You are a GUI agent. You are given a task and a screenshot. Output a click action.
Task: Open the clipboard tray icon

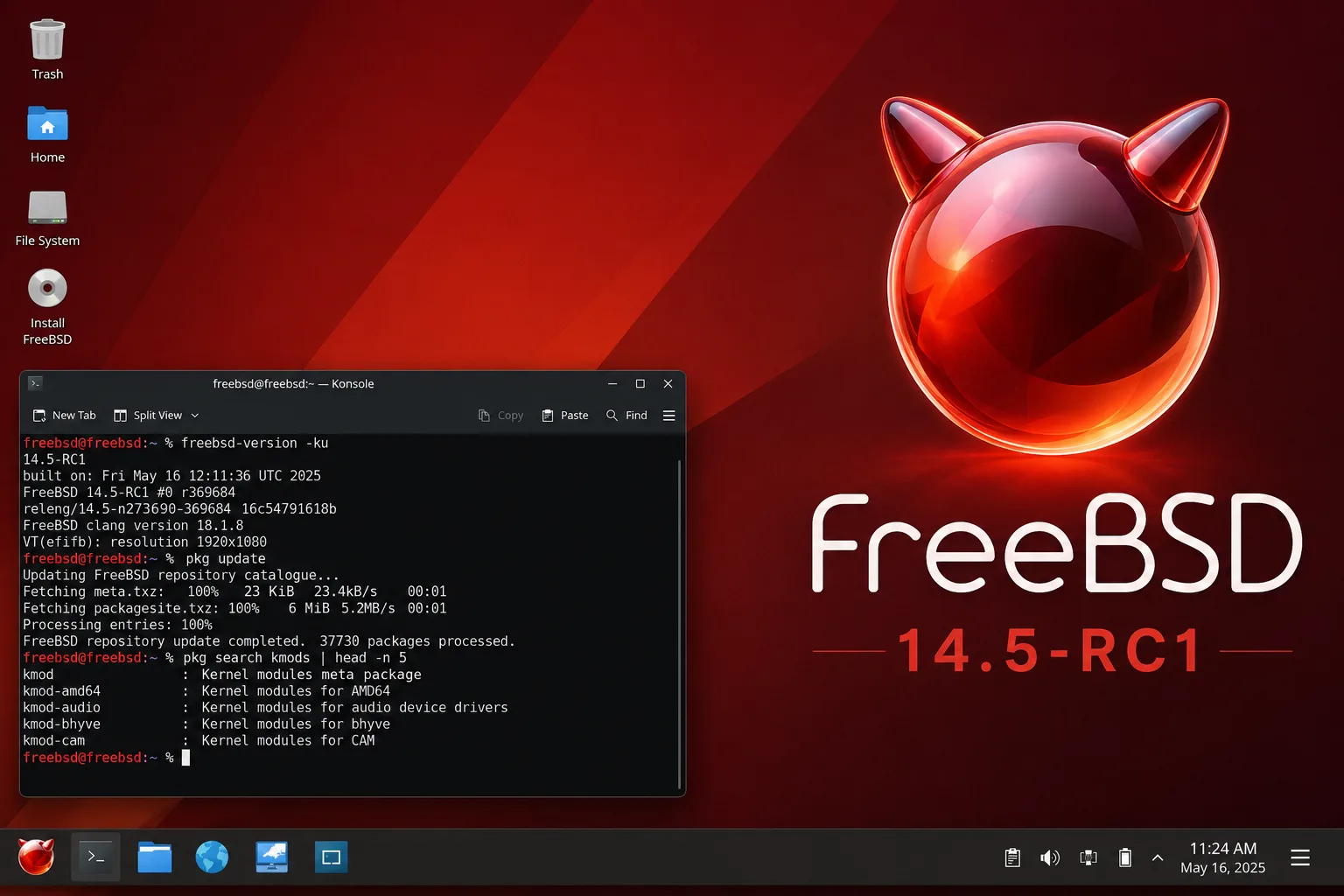[1012, 857]
